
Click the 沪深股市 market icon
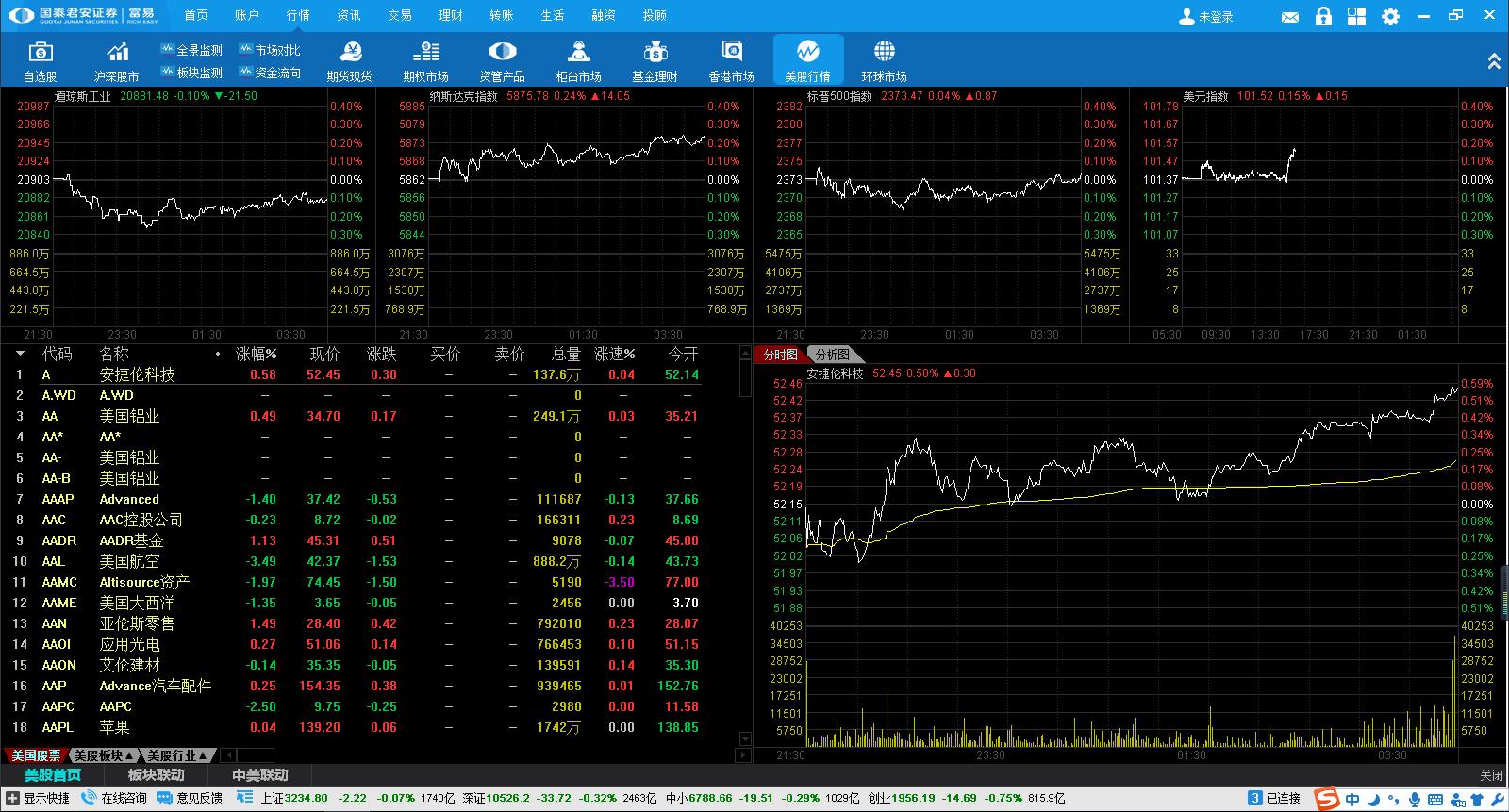(117, 60)
